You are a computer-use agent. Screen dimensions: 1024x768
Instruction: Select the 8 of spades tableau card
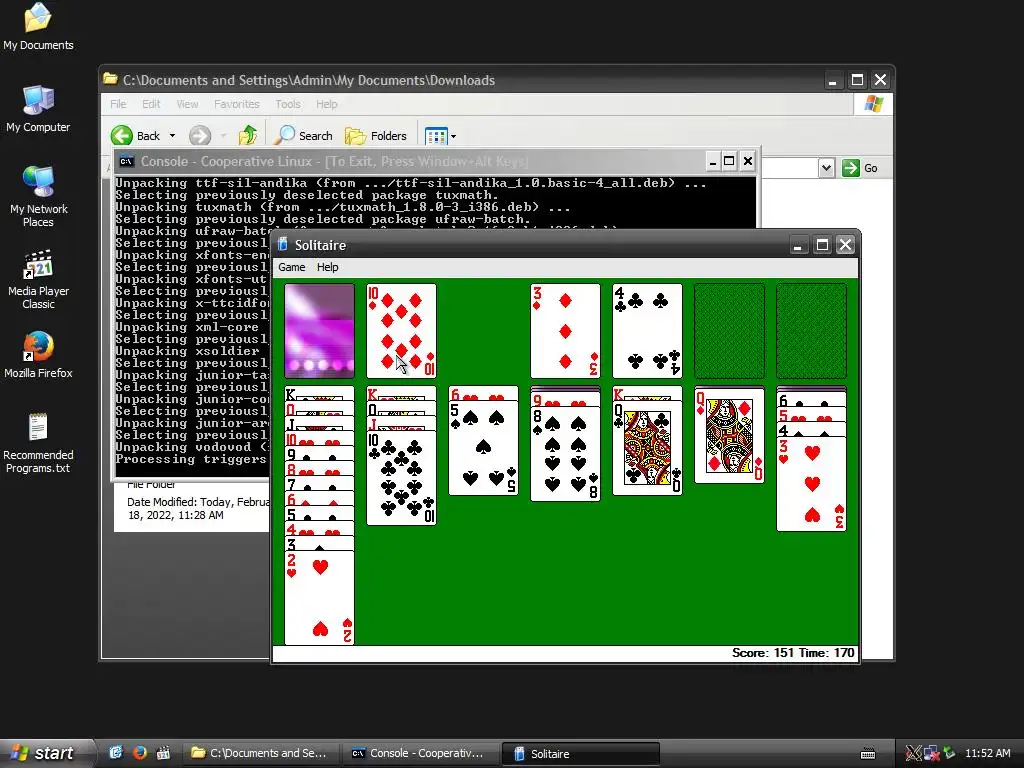point(565,454)
